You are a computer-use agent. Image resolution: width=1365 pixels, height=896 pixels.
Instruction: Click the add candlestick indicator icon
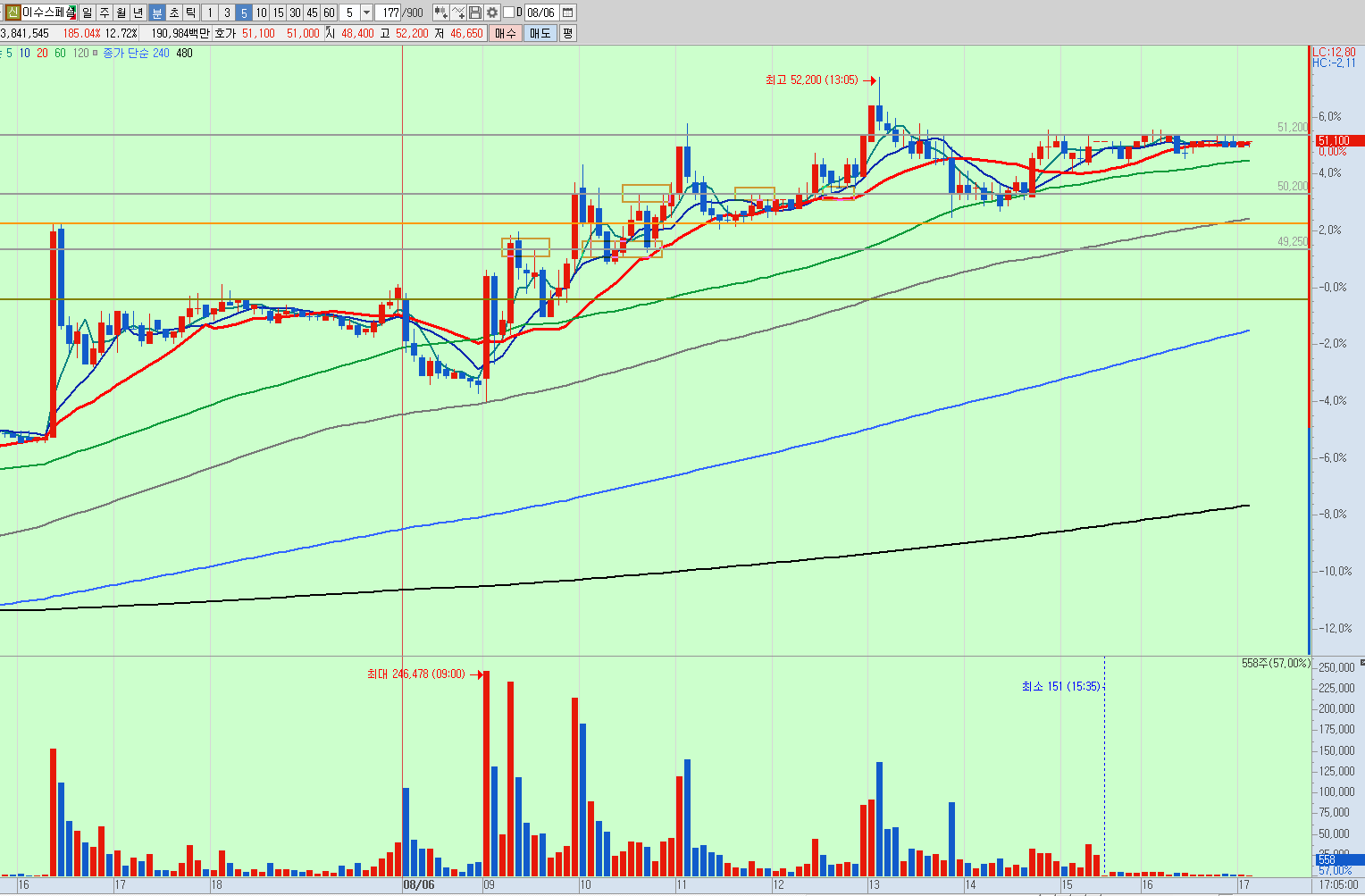(x=440, y=13)
